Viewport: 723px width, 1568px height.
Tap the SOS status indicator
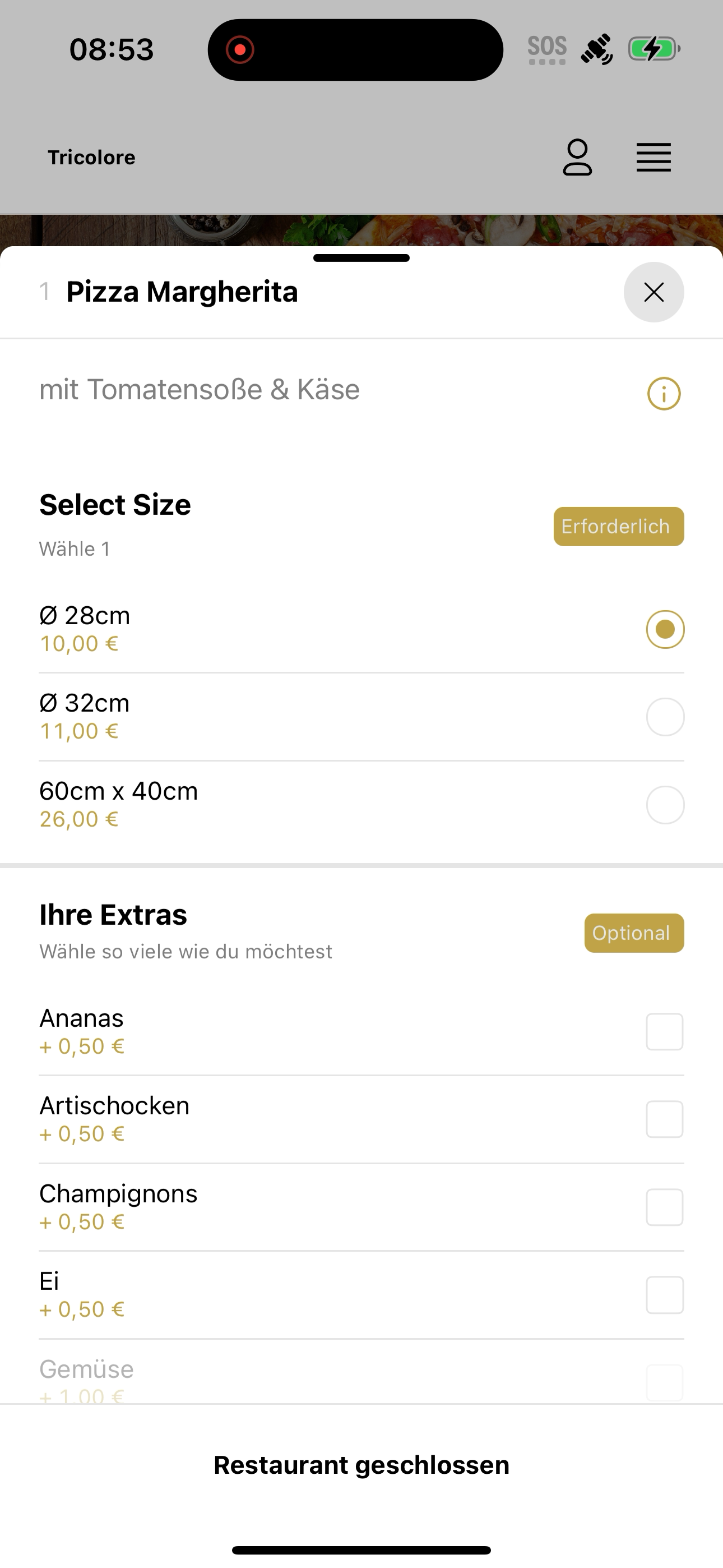[547, 49]
